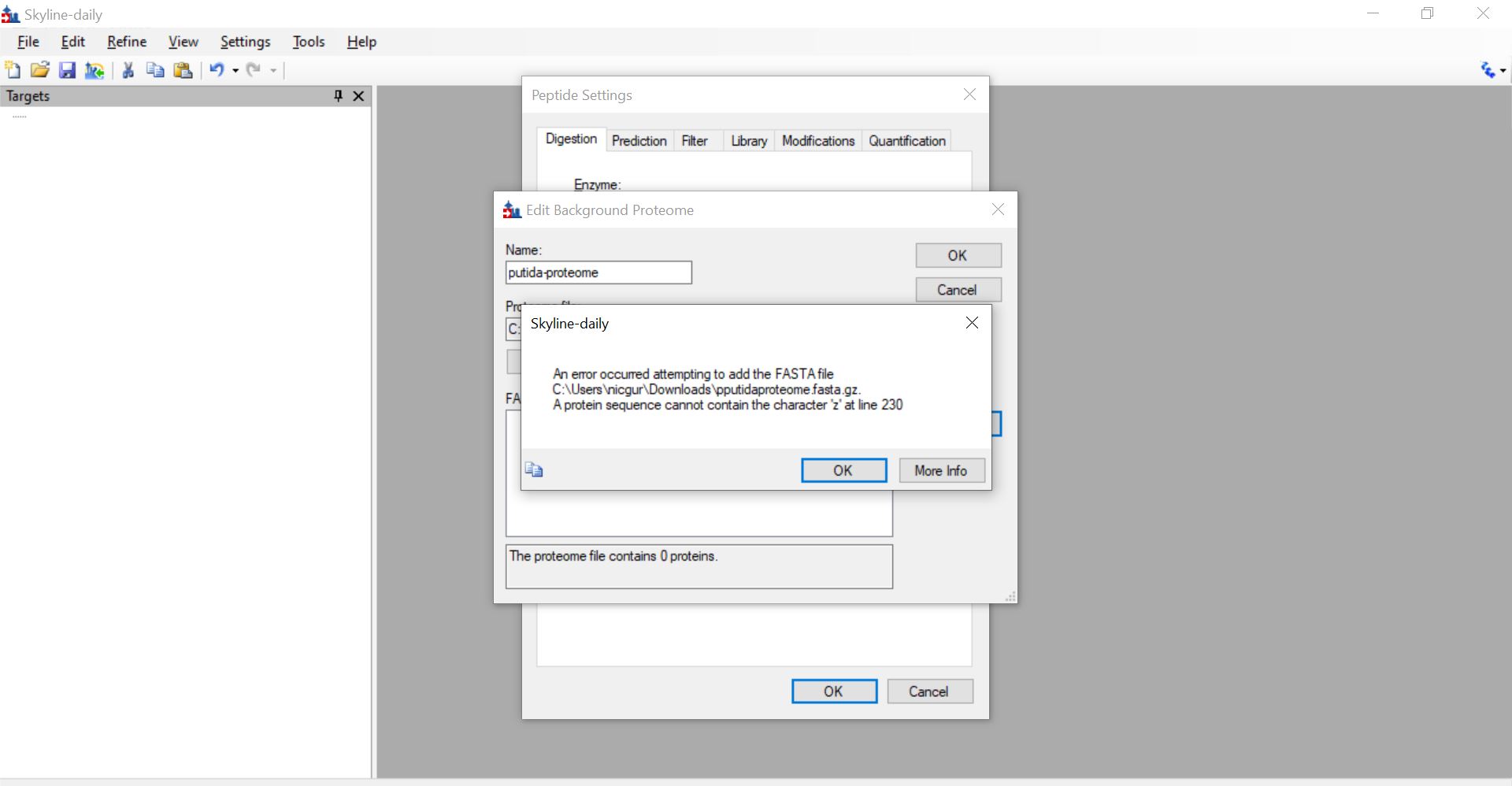The width and height of the screenshot is (1512, 786).
Task: Open the Settings menu
Action: point(245,42)
